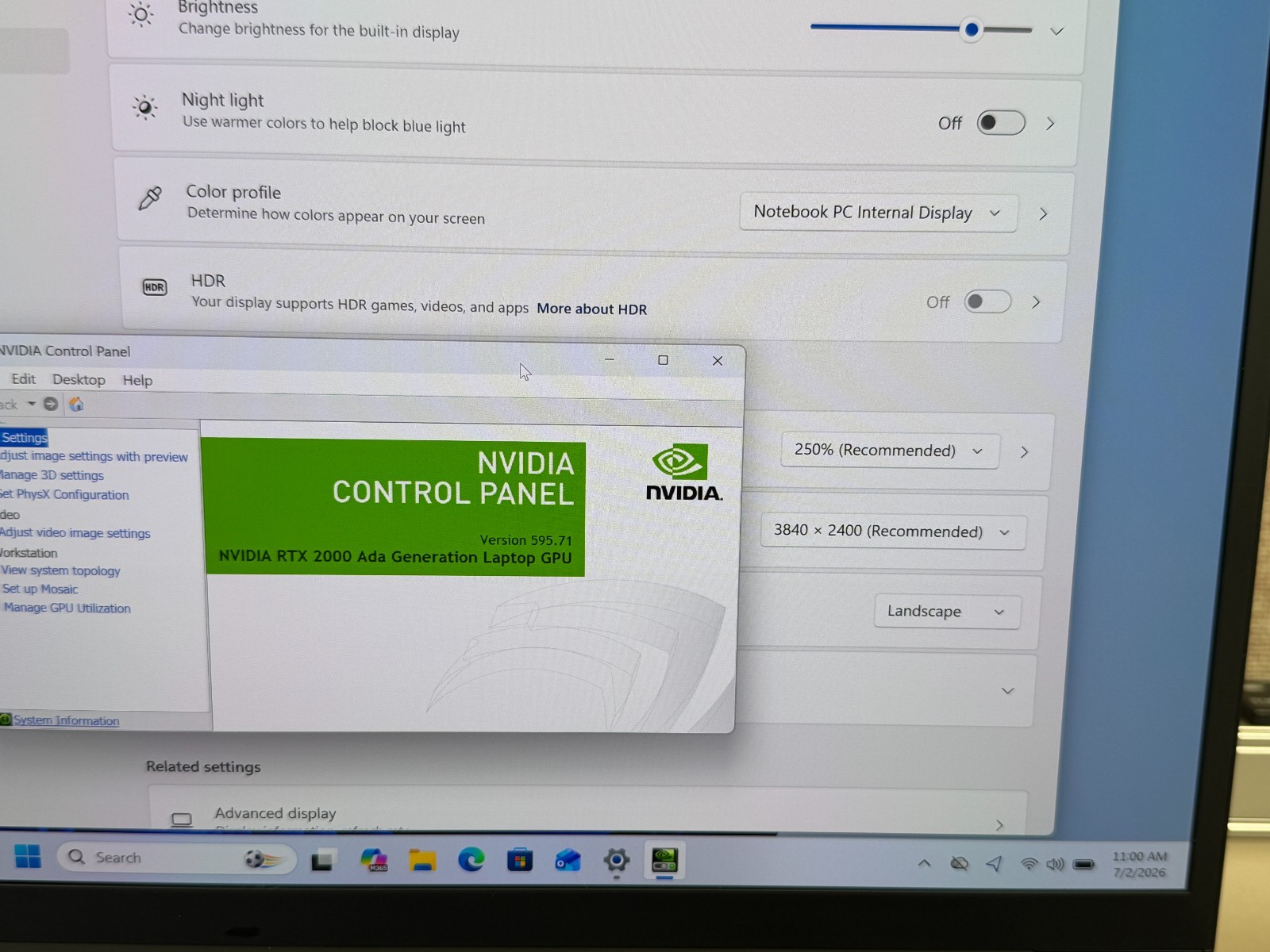This screenshot has width=1270, height=952.
Task: Click the volume speaker tray icon
Action: coord(1055,864)
